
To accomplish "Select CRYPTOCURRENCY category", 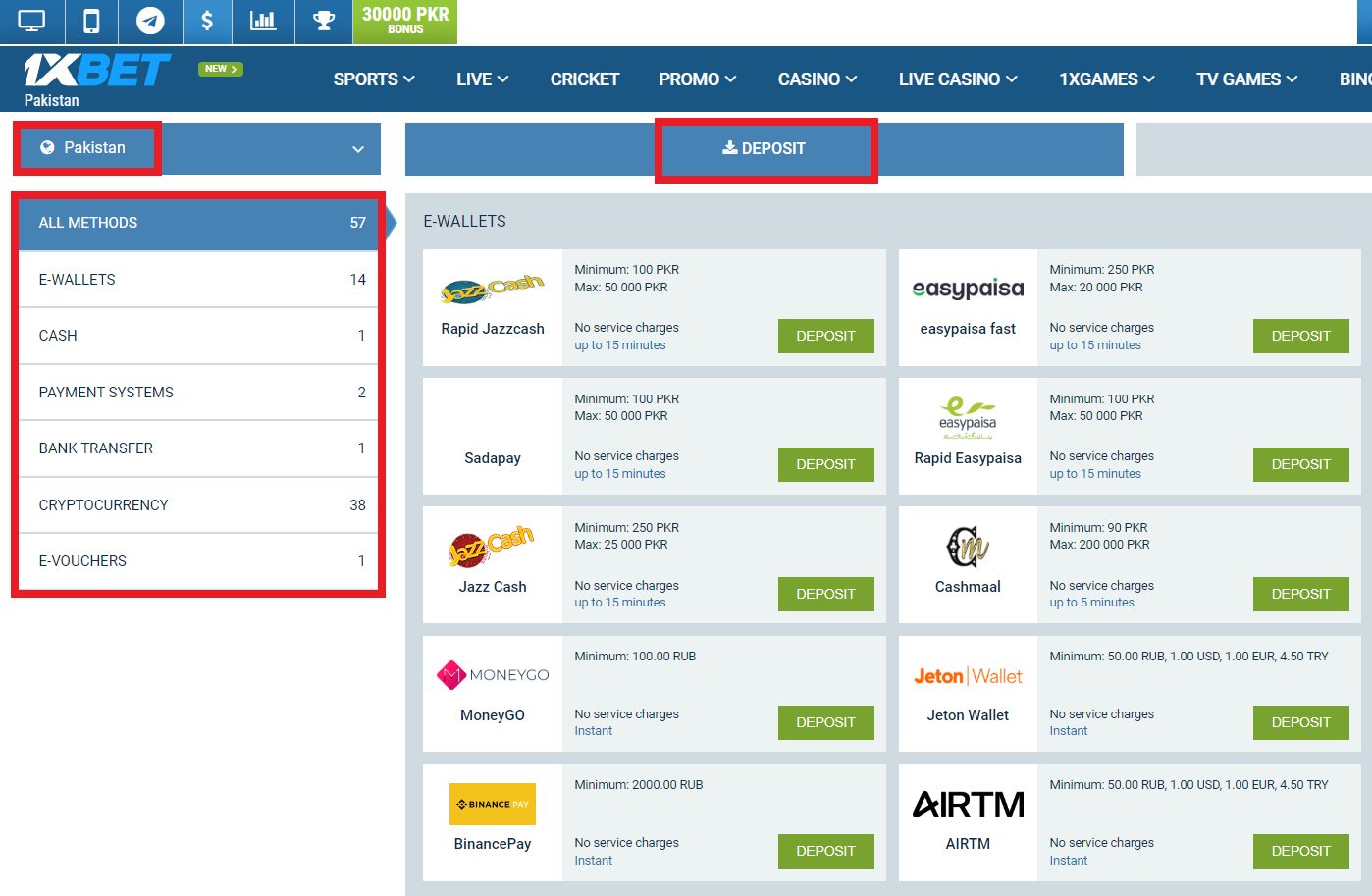I will (x=198, y=505).
